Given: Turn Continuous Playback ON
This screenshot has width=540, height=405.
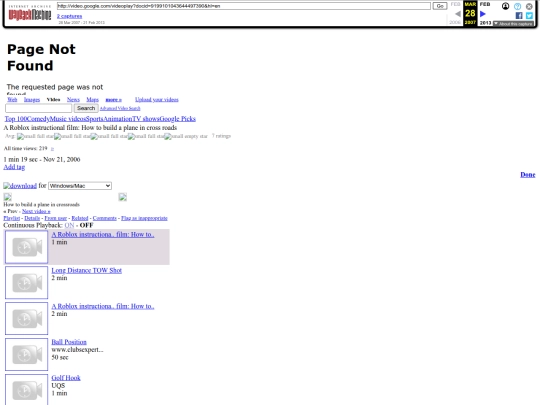Looking at the screenshot, I should pos(69,225).
